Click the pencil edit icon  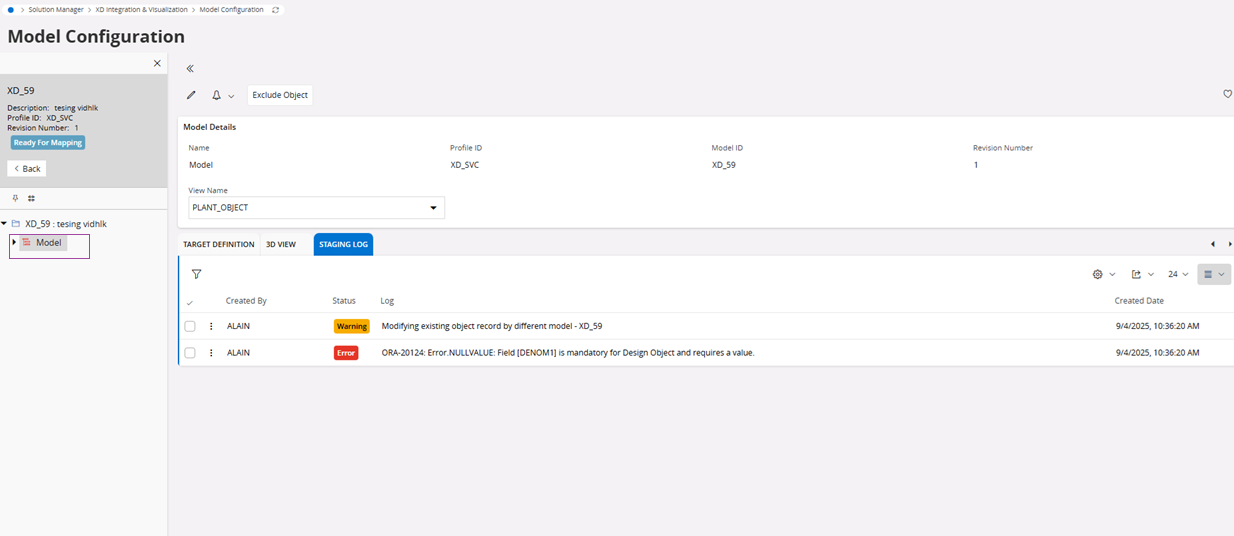point(191,95)
